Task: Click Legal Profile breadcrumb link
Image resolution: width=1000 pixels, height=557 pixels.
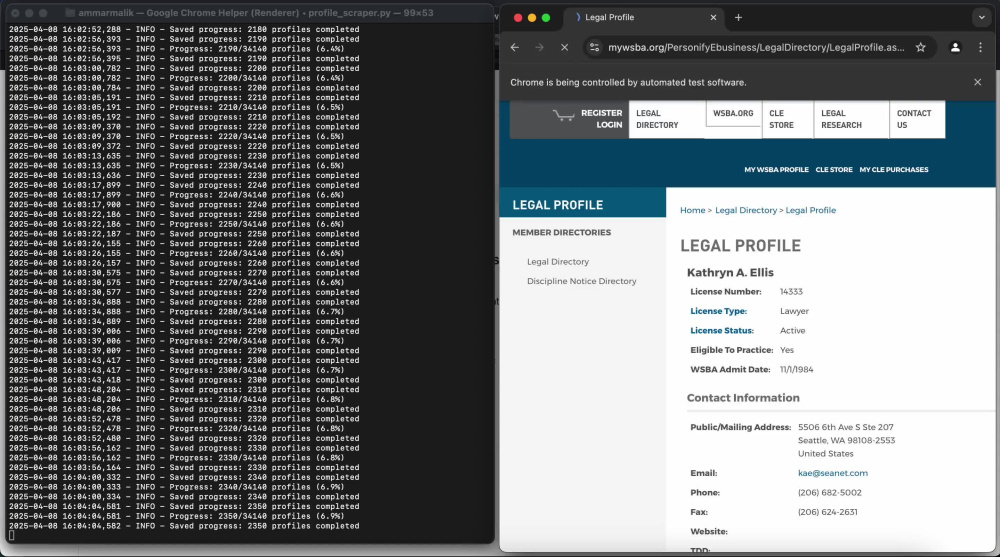Action: pyautogui.click(x=810, y=210)
